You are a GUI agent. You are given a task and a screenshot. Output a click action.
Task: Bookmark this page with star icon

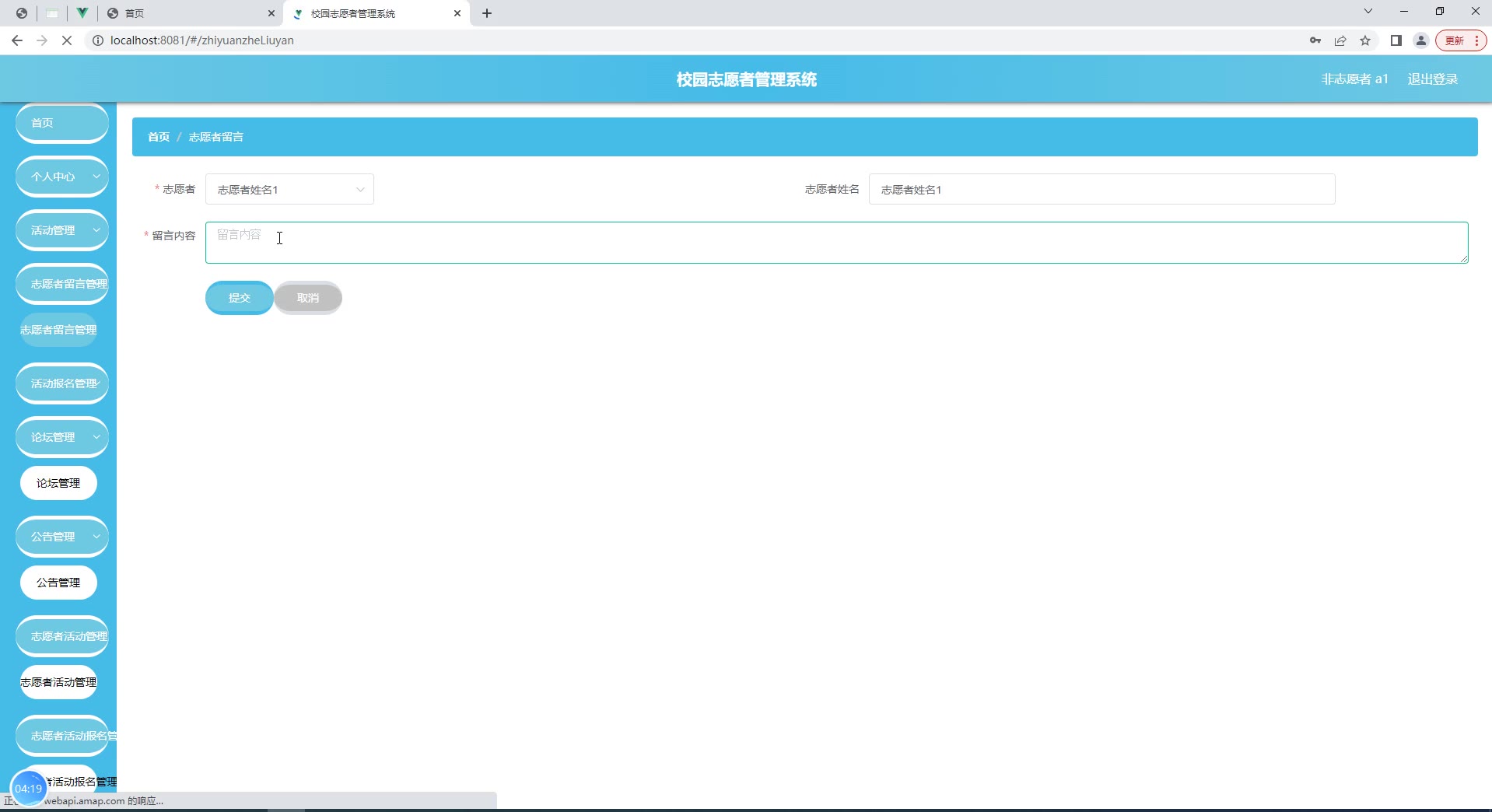click(1365, 40)
